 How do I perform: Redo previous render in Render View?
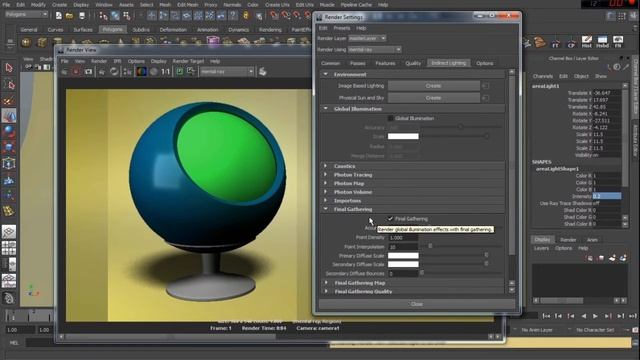64,72
